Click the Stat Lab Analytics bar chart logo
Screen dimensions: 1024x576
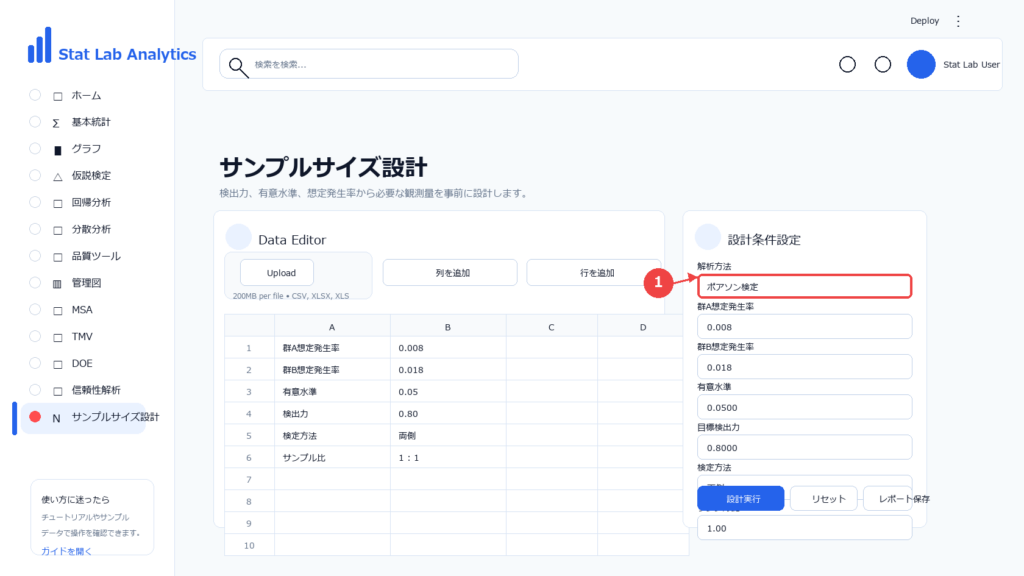(39, 45)
